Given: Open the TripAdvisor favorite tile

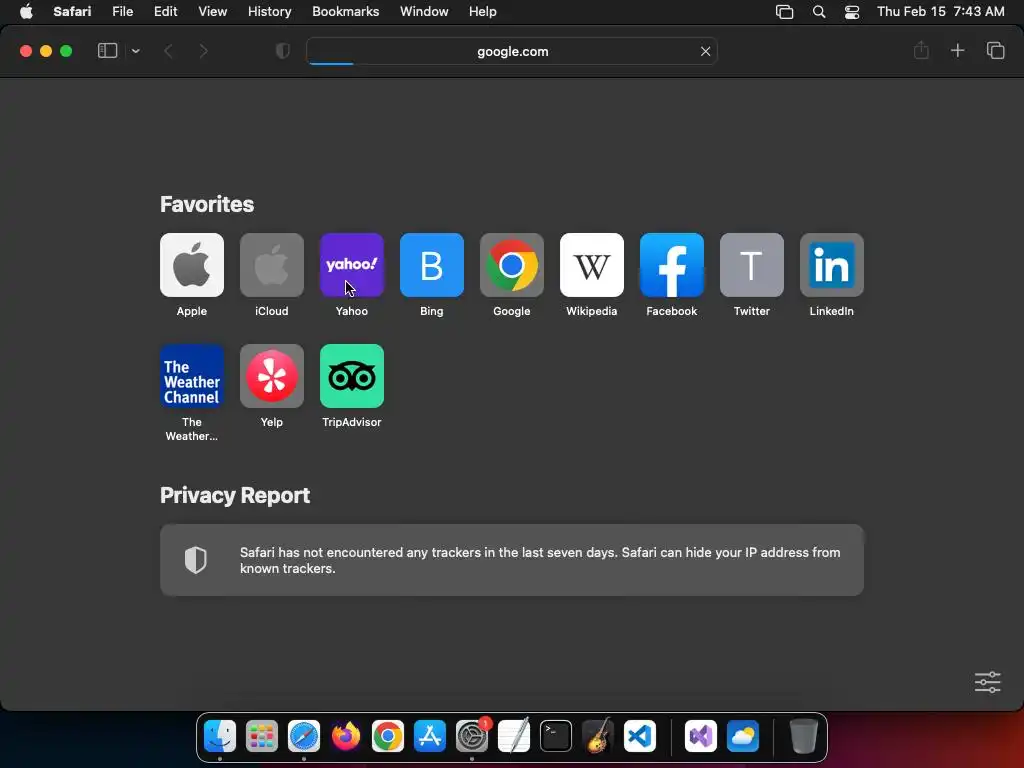Looking at the screenshot, I should coord(351,376).
